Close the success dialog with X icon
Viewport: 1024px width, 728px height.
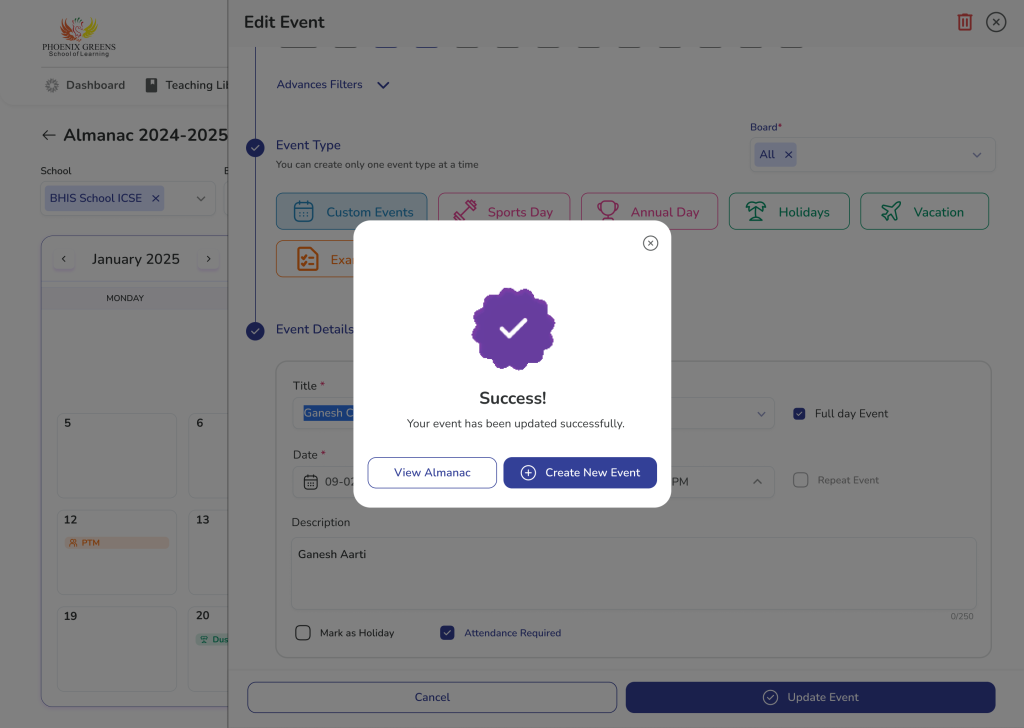pyautogui.click(x=650, y=243)
